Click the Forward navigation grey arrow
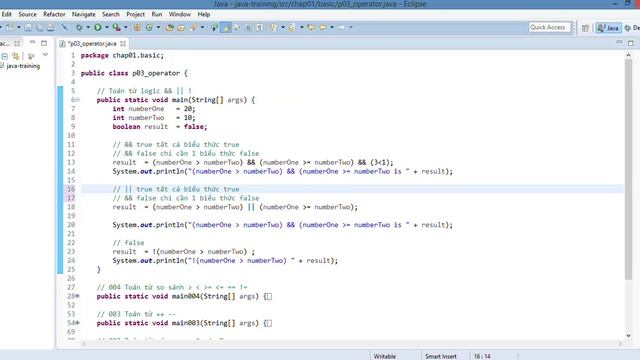 pyautogui.click(x=341, y=27)
